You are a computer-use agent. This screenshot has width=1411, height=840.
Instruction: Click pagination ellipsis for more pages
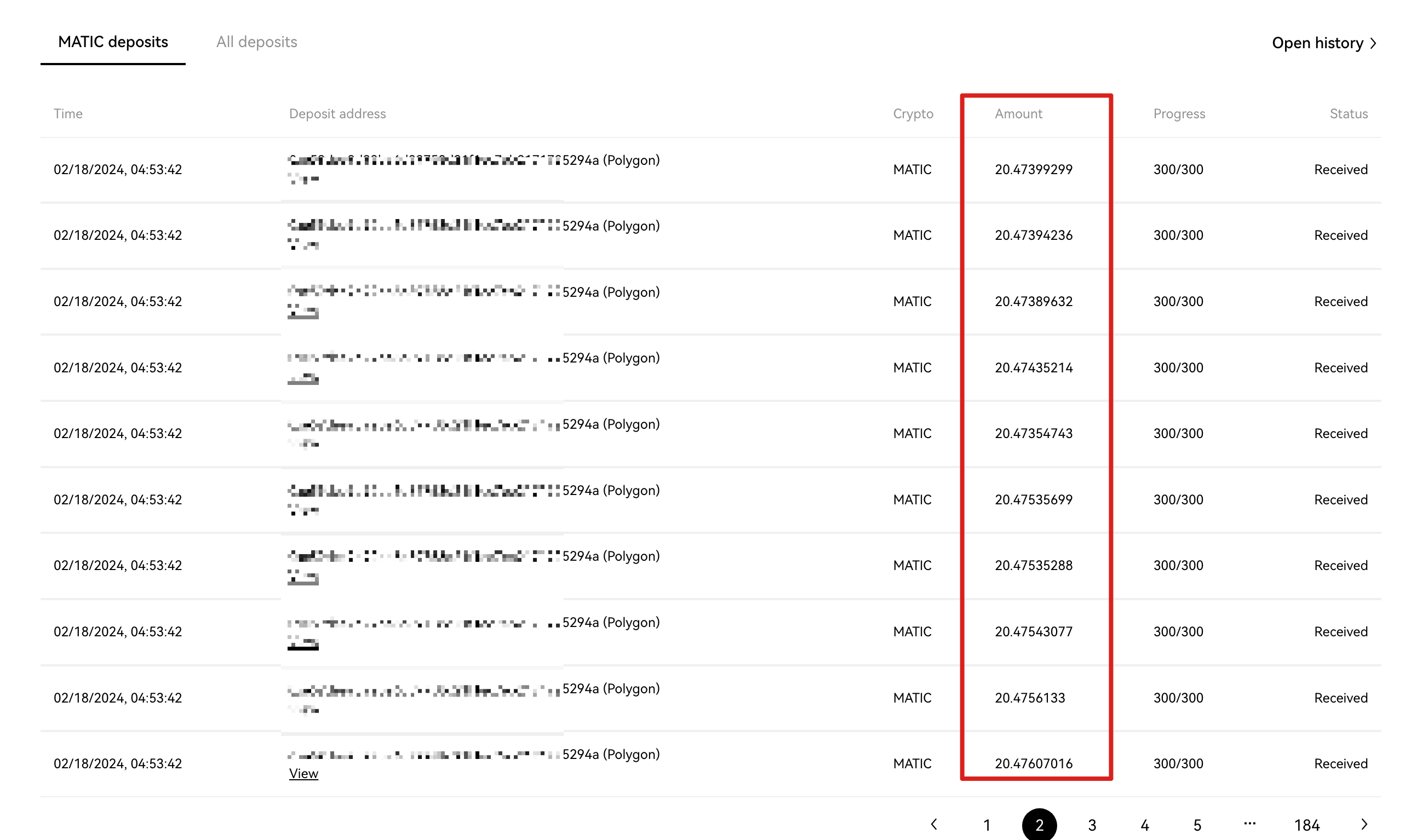click(1249, 824)
